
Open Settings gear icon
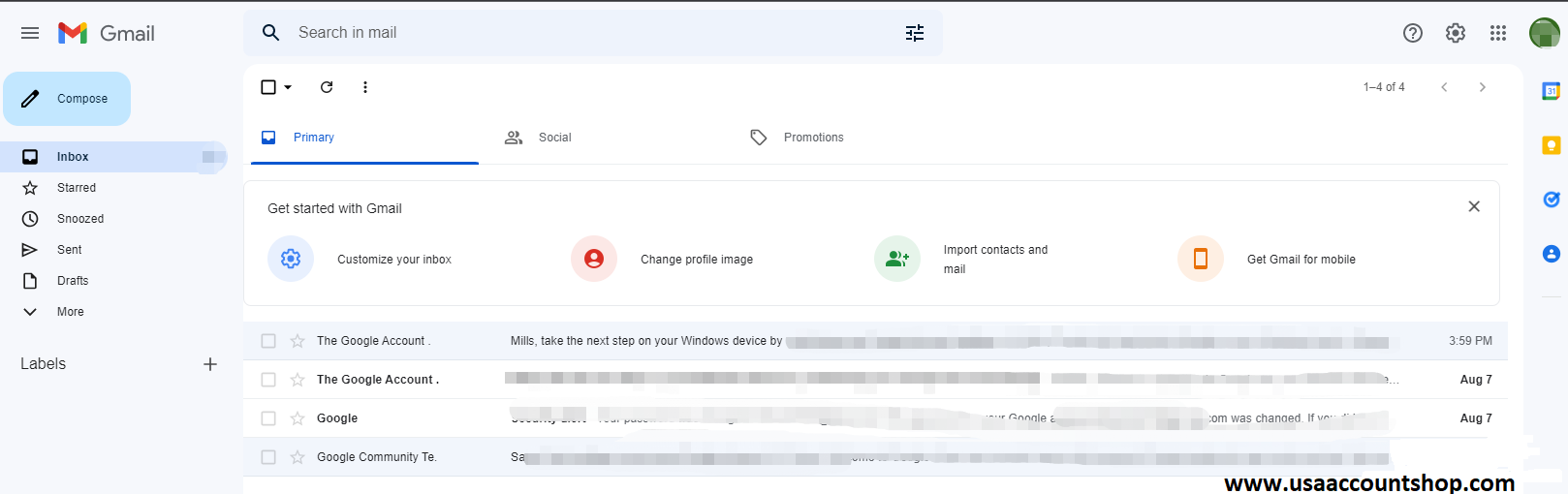(1456, 33)
